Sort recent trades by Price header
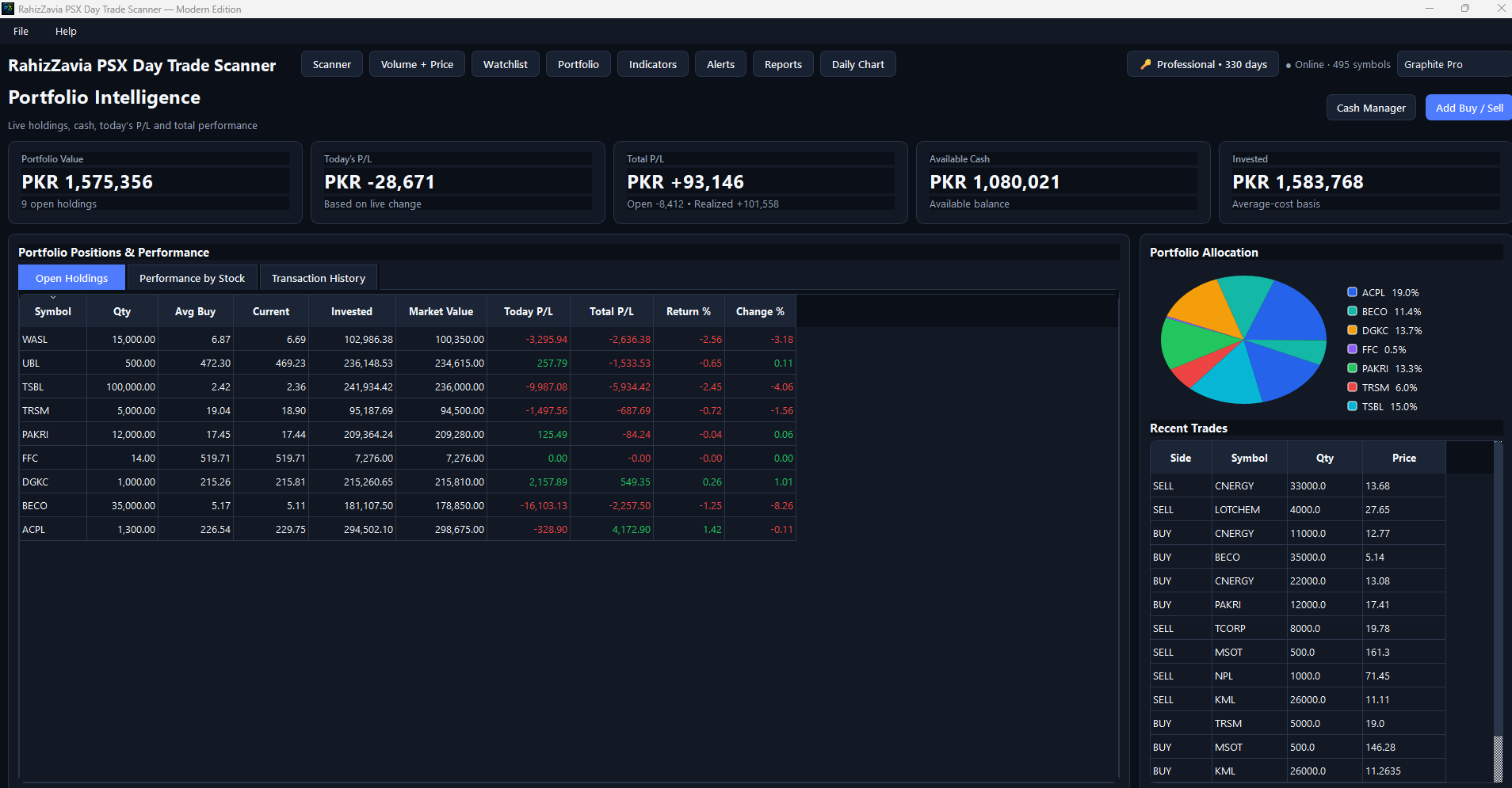Image resolution: width=1512 pixels, height=788 pixels. point(1404,458)
